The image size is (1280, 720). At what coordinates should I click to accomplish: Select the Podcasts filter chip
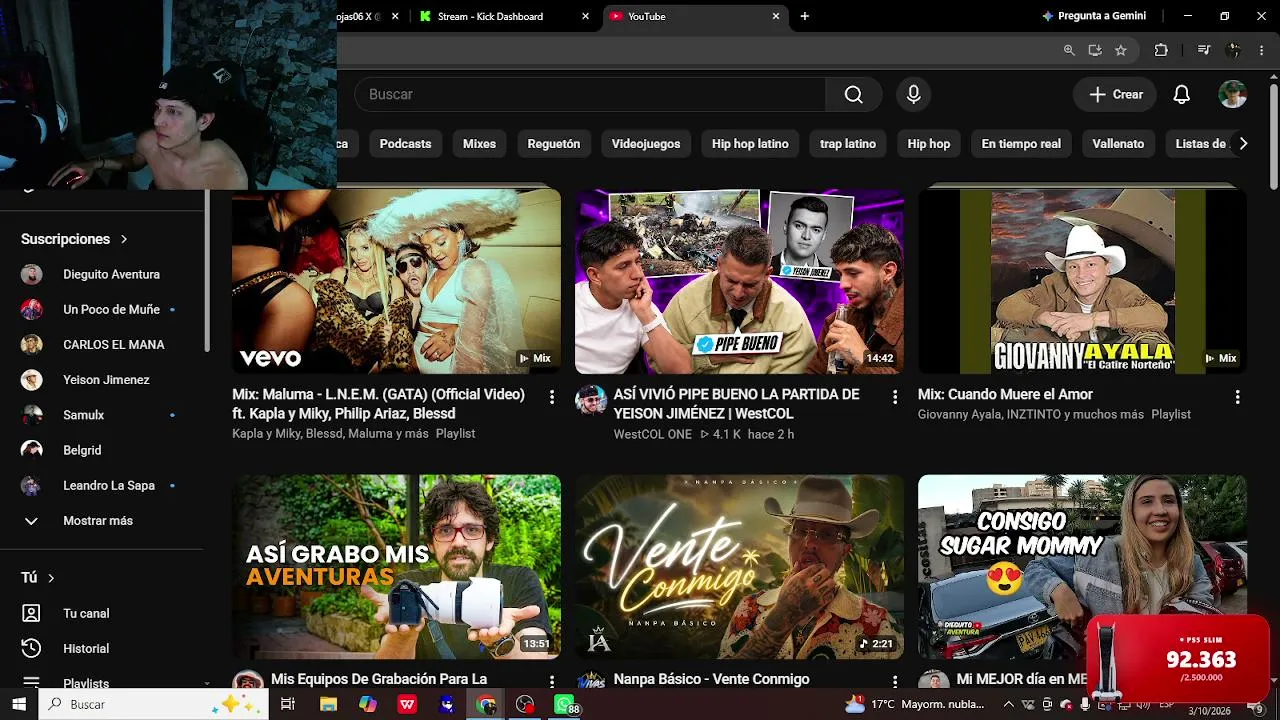(405, 144)
